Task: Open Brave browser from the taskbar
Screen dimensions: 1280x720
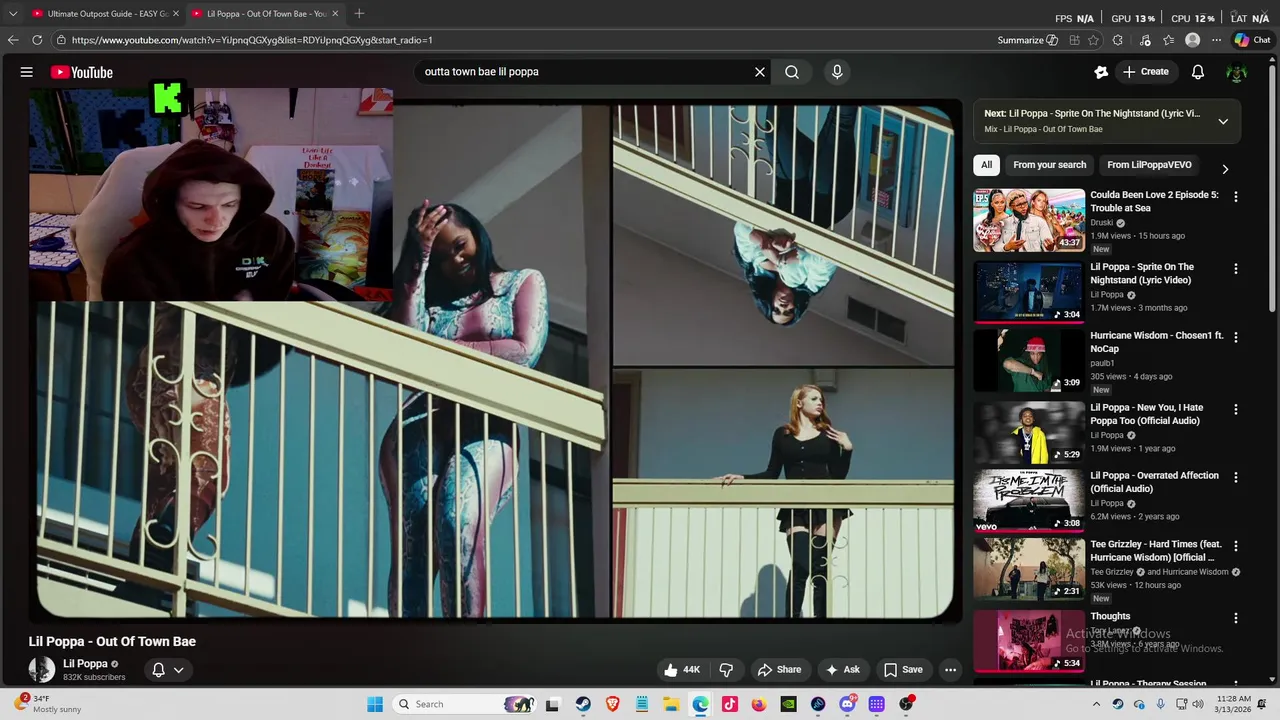Action: pyautogui.click(x=612, y=704)
